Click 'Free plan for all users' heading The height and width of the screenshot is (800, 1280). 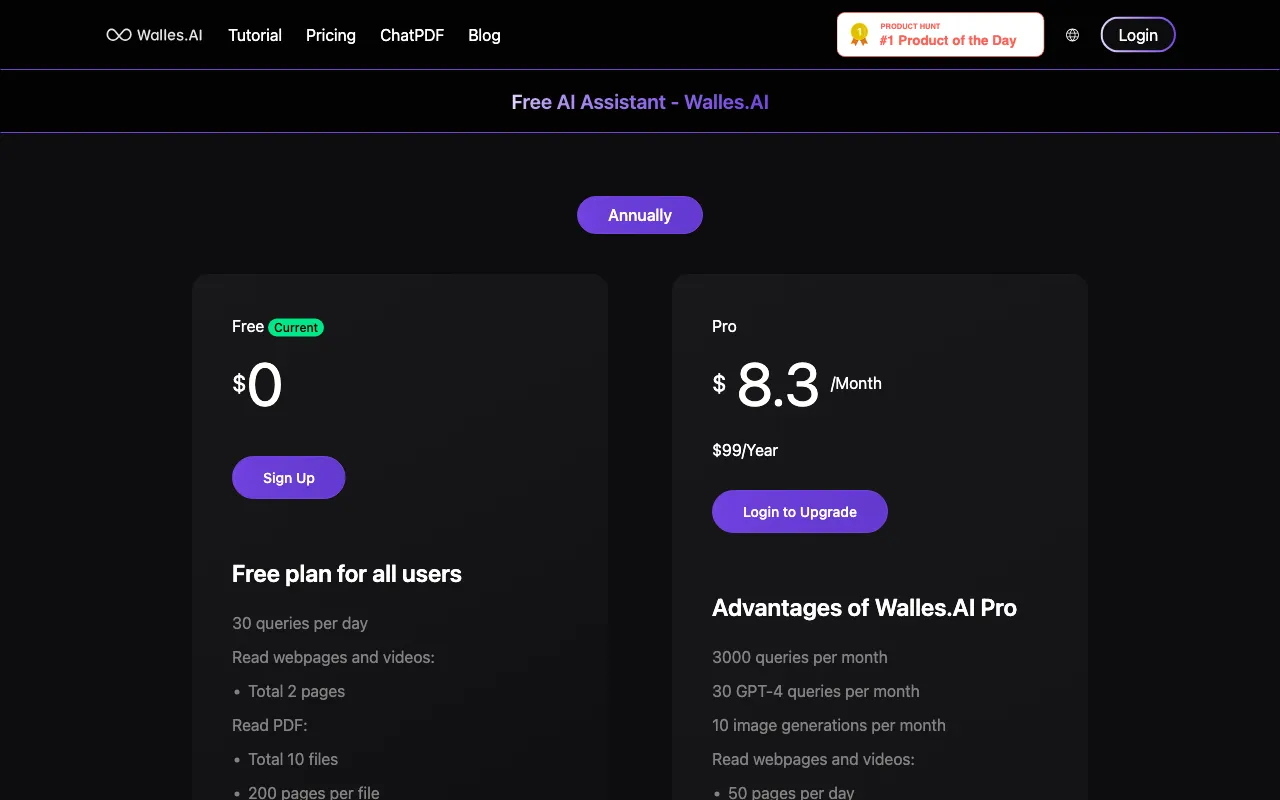pyautogui.click(x=347, y=574)
